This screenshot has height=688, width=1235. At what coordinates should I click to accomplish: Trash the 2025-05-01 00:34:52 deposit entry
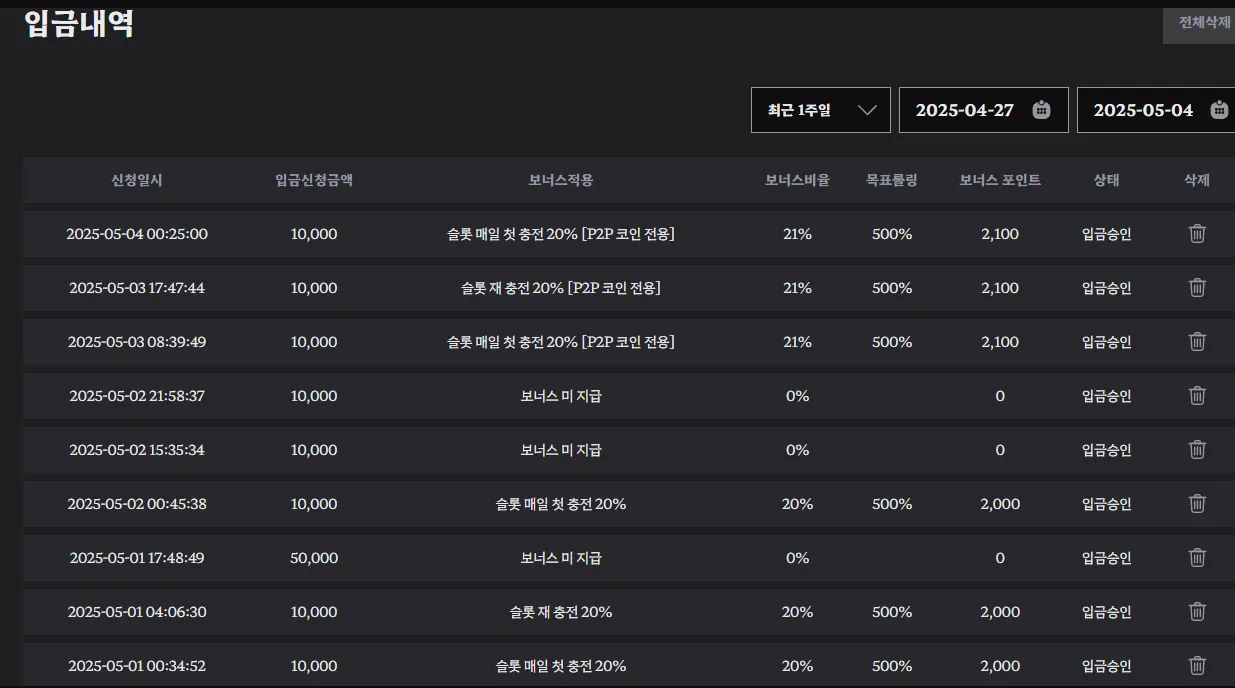pyautogui.click(x=1197, y=666)
